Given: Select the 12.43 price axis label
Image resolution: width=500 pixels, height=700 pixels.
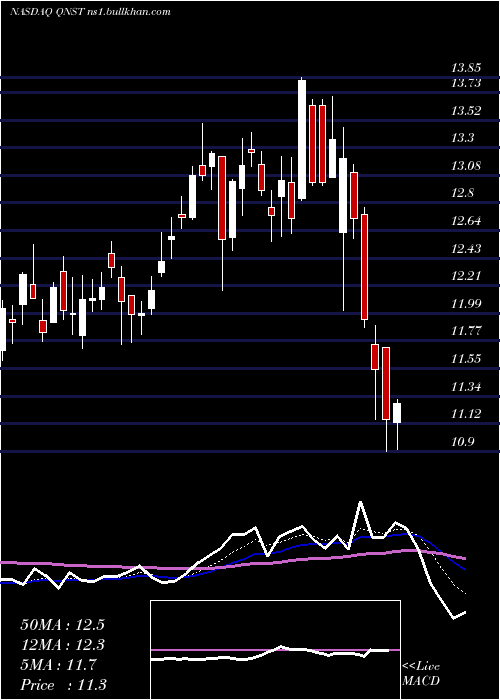Looking at the screenshot, I should point(466,249).
